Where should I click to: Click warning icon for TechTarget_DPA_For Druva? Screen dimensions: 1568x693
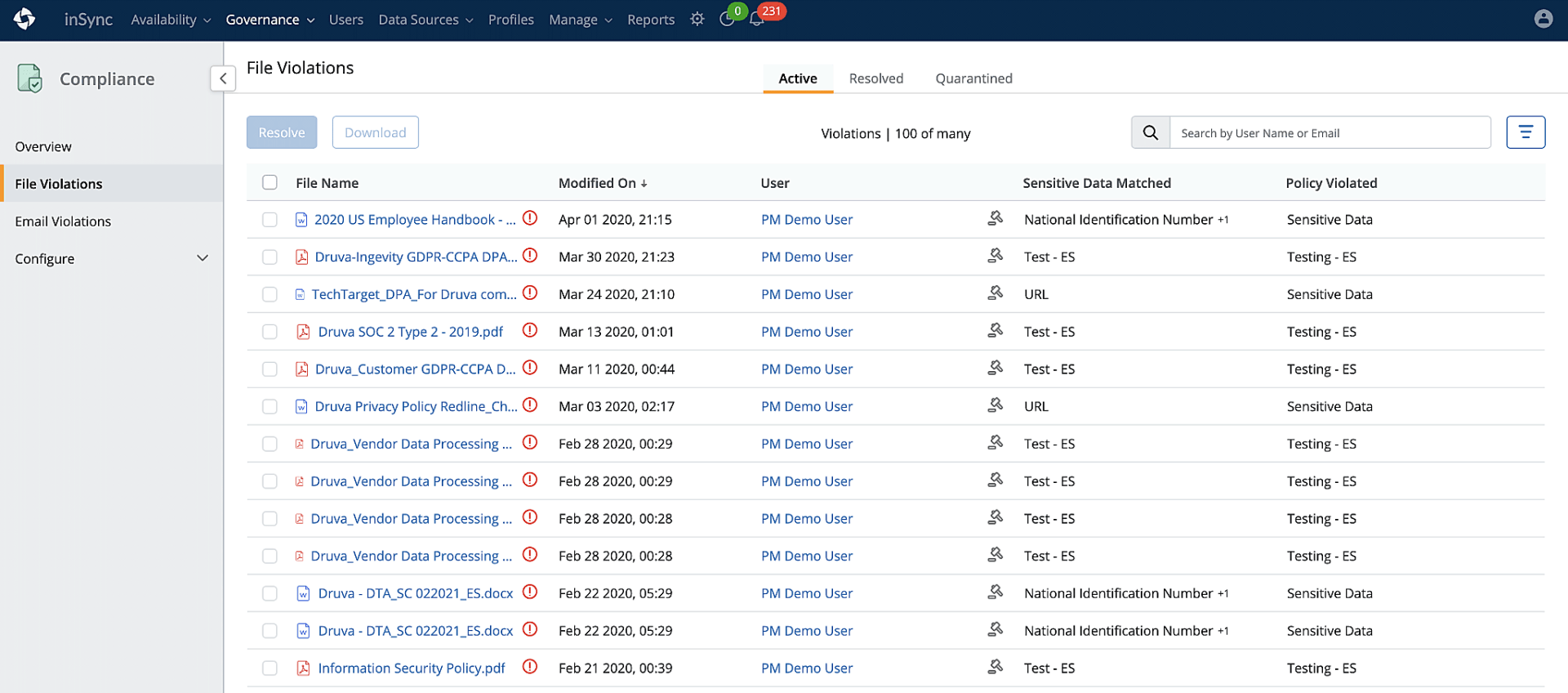coord(530,293)
